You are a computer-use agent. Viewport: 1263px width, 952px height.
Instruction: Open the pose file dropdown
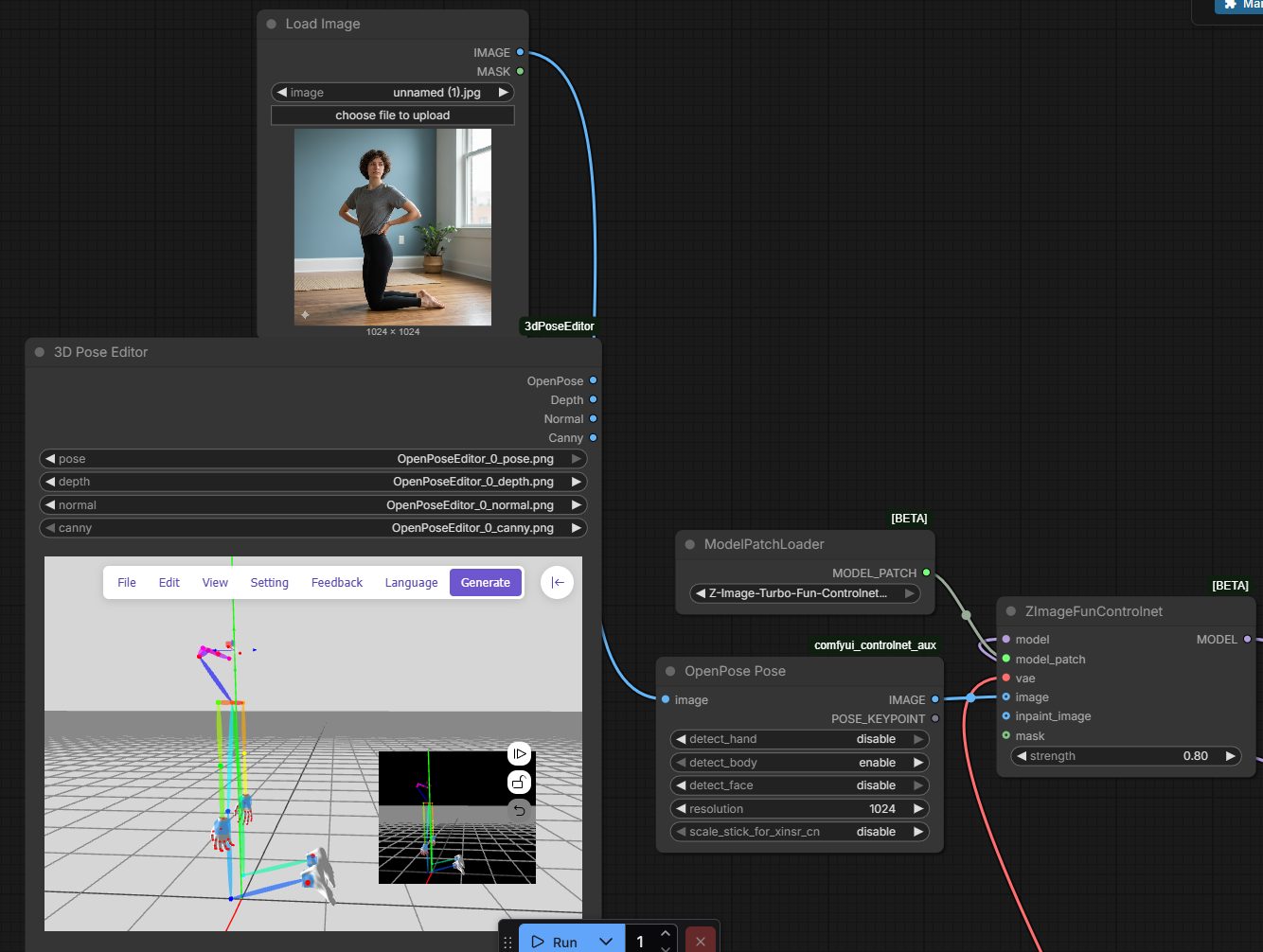[x=313, y=459]
